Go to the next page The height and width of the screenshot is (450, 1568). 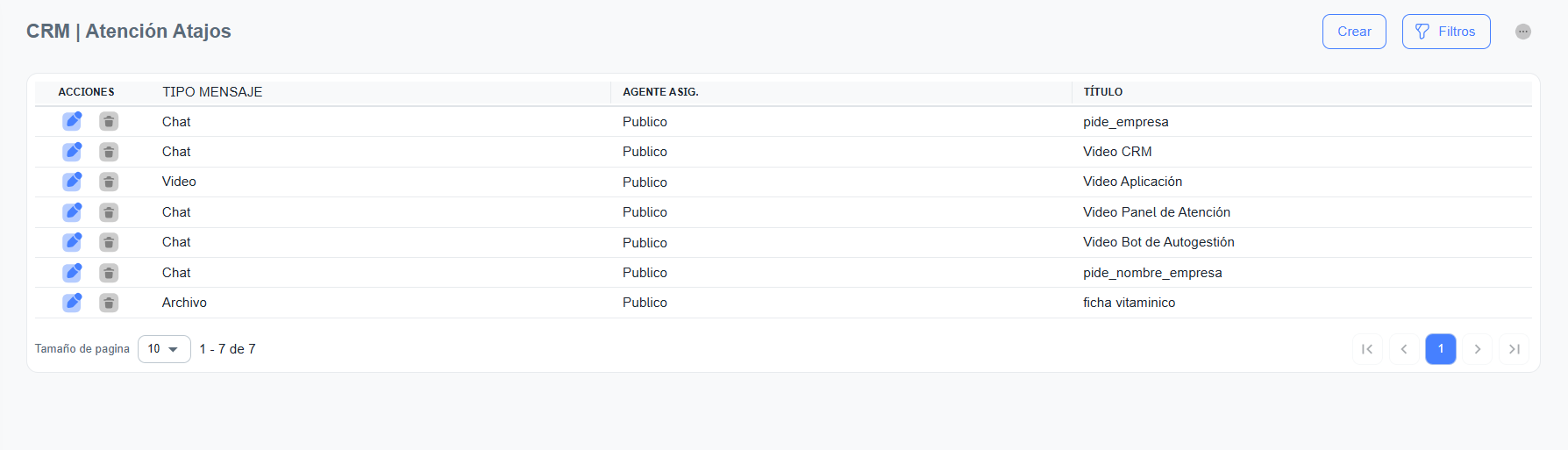point(1478,349)
